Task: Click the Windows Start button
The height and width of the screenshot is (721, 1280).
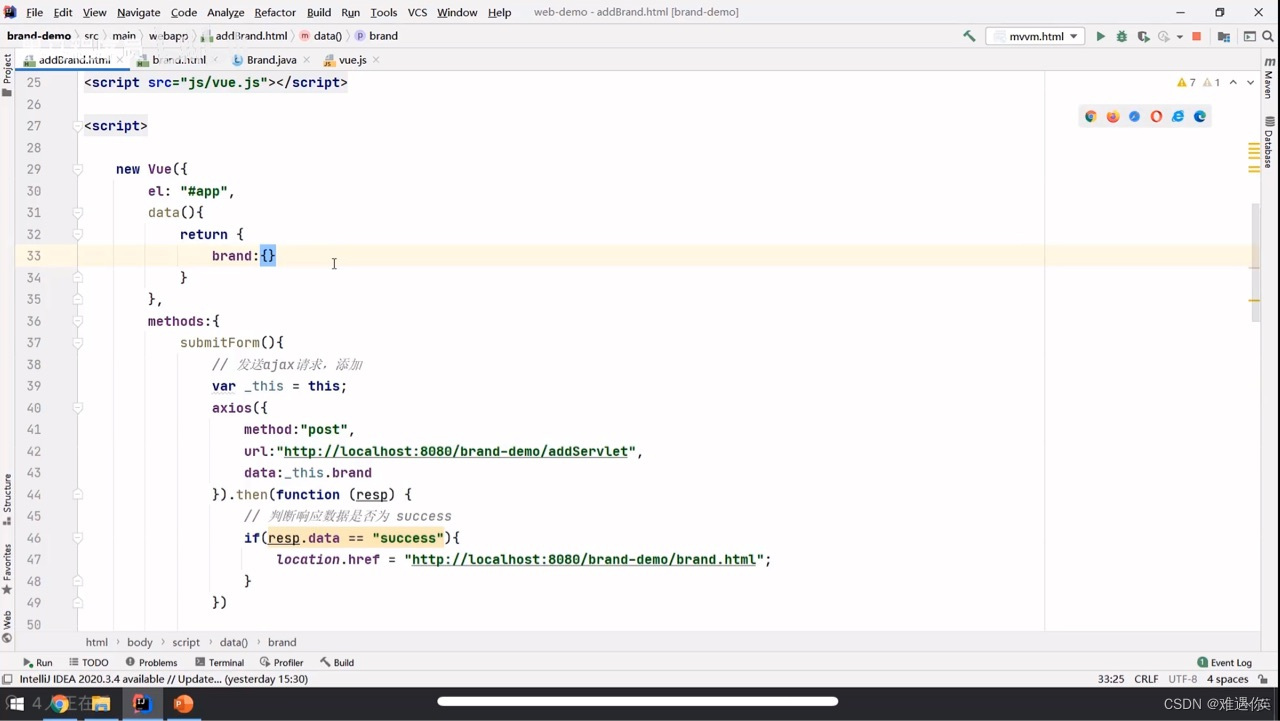Action: (x=15, y=704)
